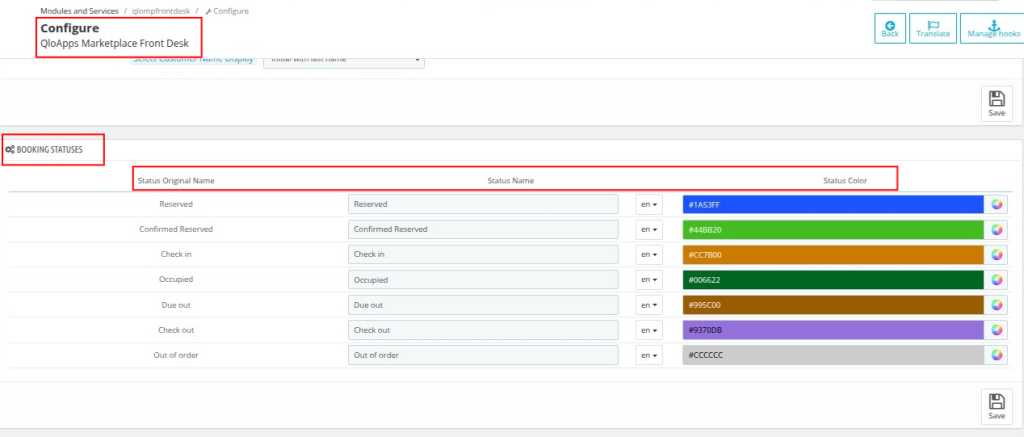1024x437 pixels.
Task: Edit the Out of order status name field
Action: tap(483, 355)
